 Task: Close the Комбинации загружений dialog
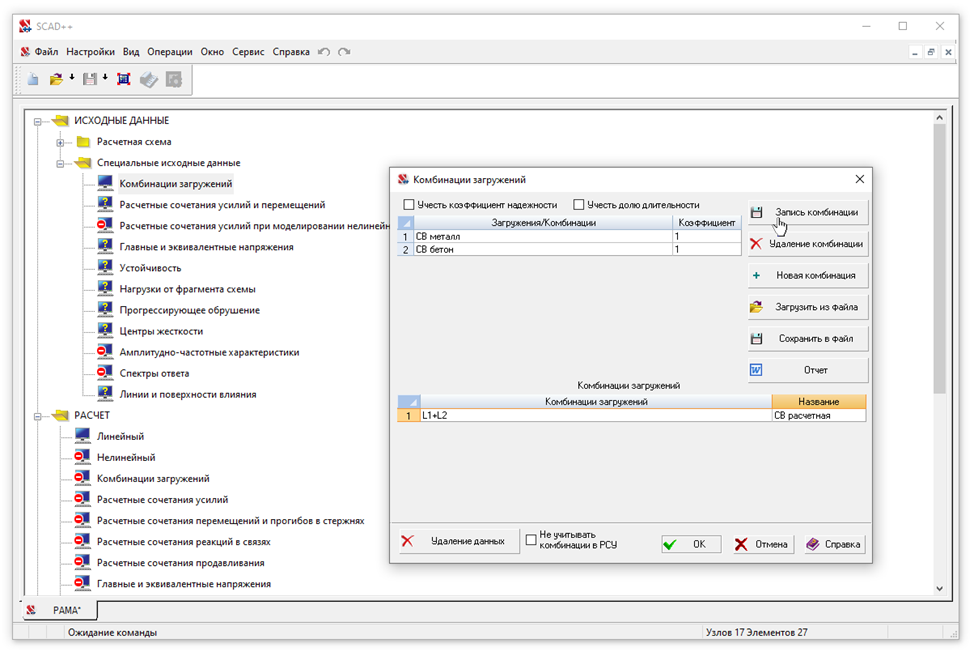coord(859,179)
